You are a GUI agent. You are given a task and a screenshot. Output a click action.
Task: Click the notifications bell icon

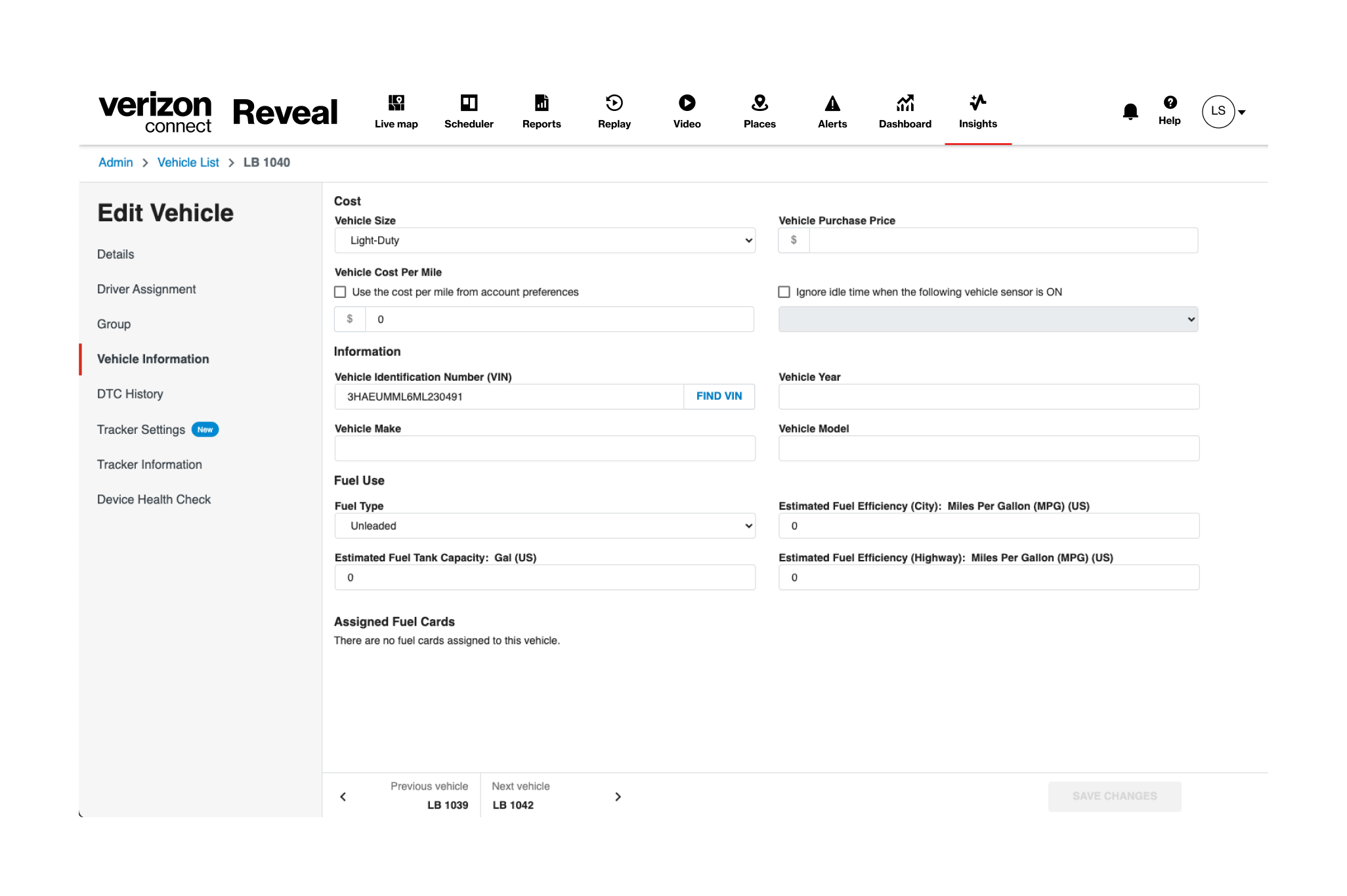(x=1130, y=111)
